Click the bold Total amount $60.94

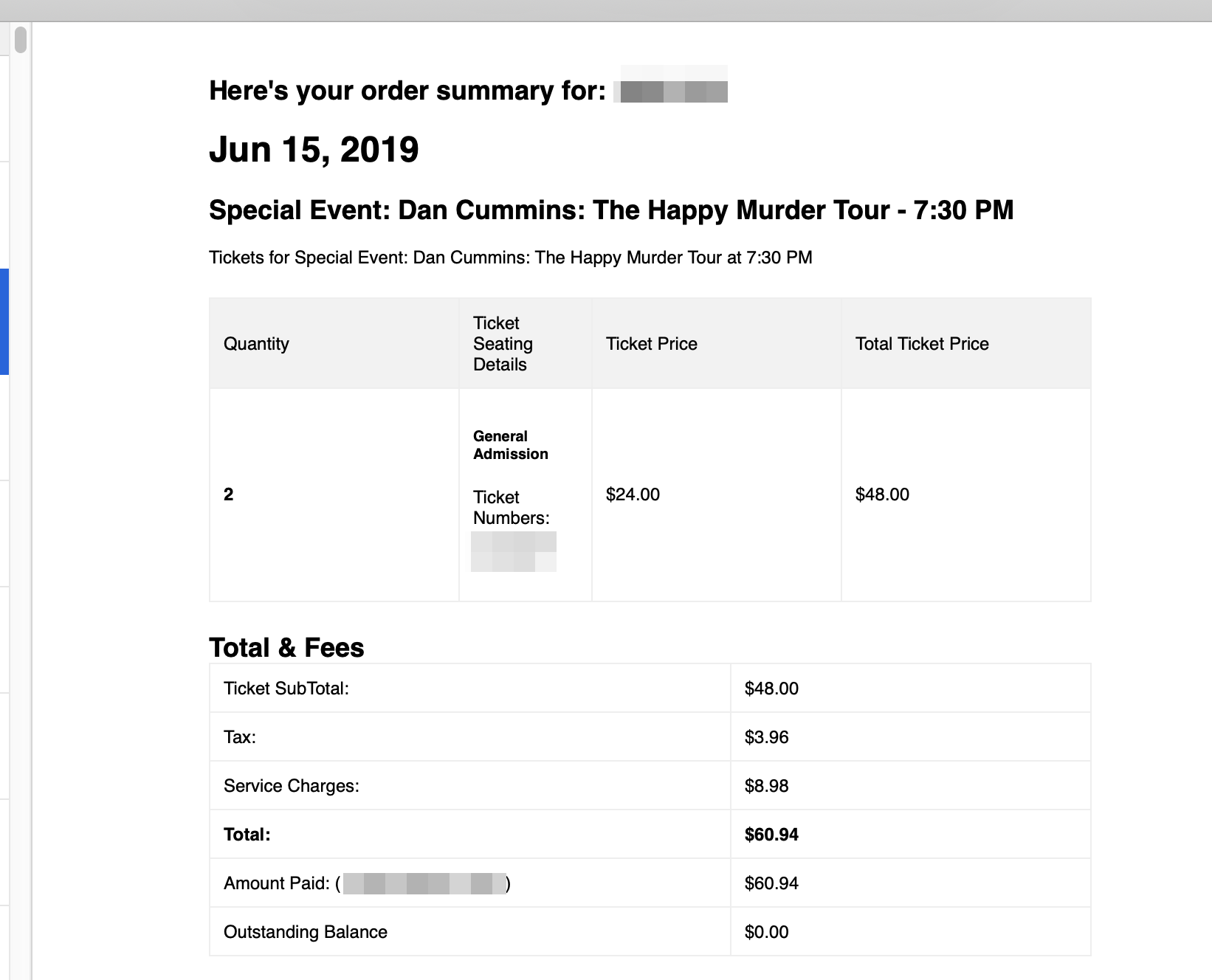point(771,835)
